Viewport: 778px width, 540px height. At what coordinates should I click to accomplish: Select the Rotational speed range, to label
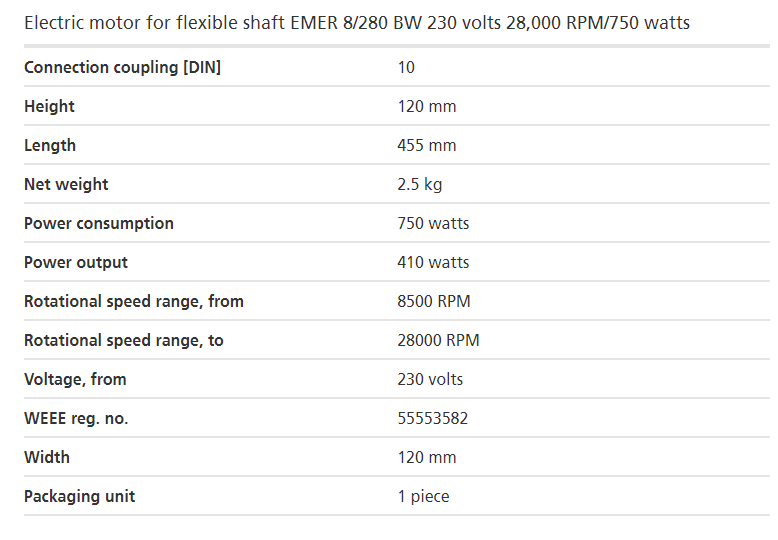(x=124, y=340)
